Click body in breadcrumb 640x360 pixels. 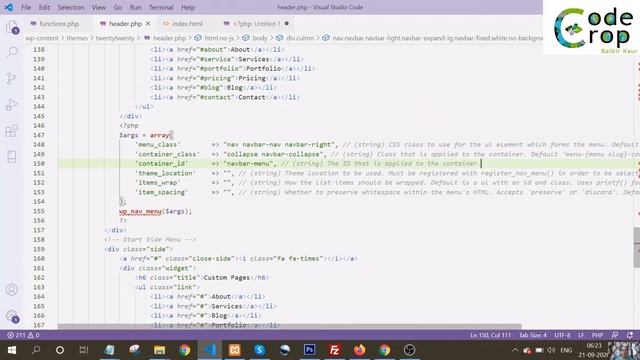[260, 38]
